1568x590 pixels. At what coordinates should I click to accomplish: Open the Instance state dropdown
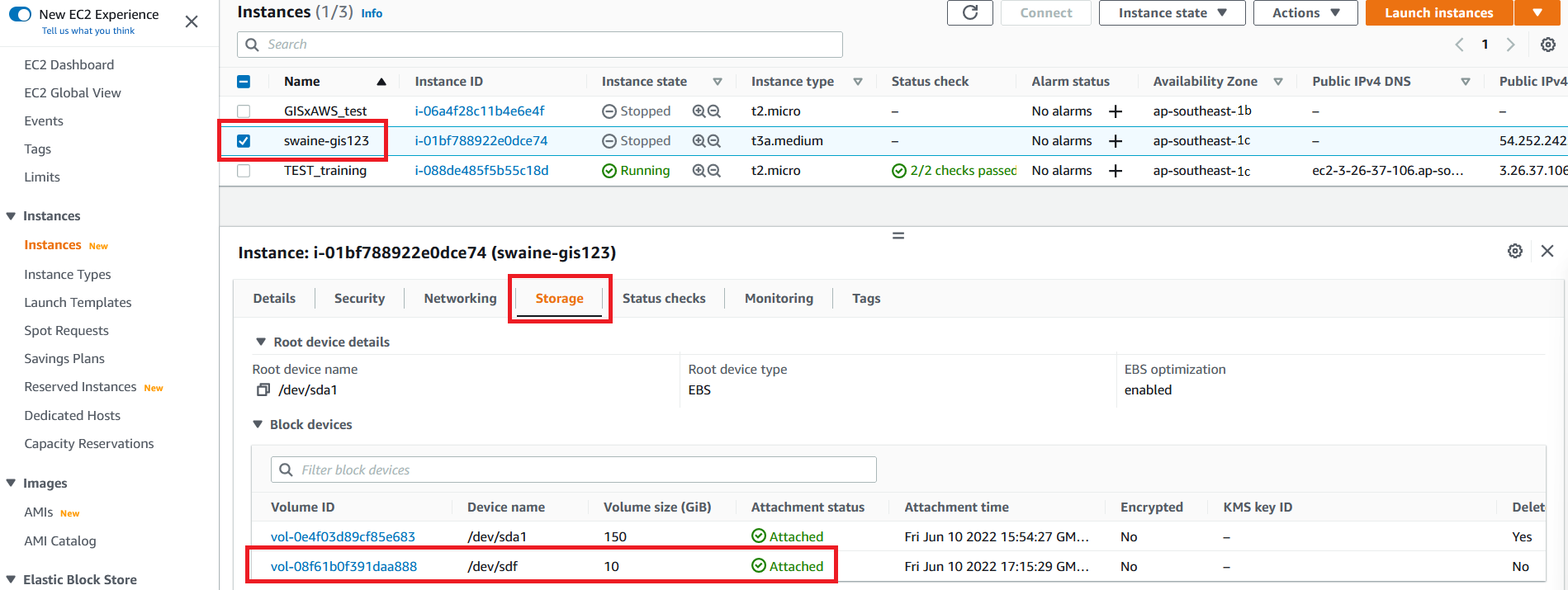pos(1172,12)
